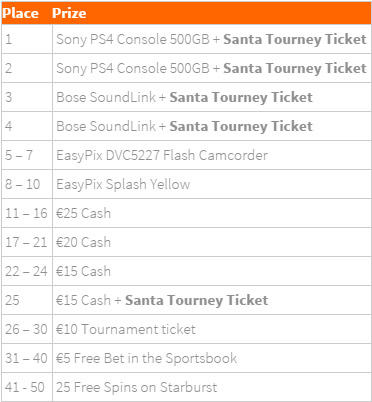This screenshot has height=402, width=372.
Task: Click 25 Free Spins on Starburst
Action: 137,387
